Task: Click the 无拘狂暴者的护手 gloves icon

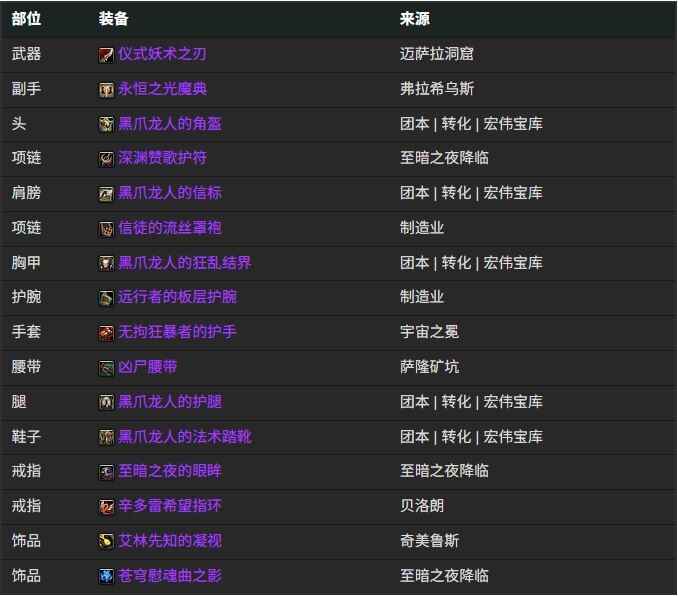Action: pos(106,333)
